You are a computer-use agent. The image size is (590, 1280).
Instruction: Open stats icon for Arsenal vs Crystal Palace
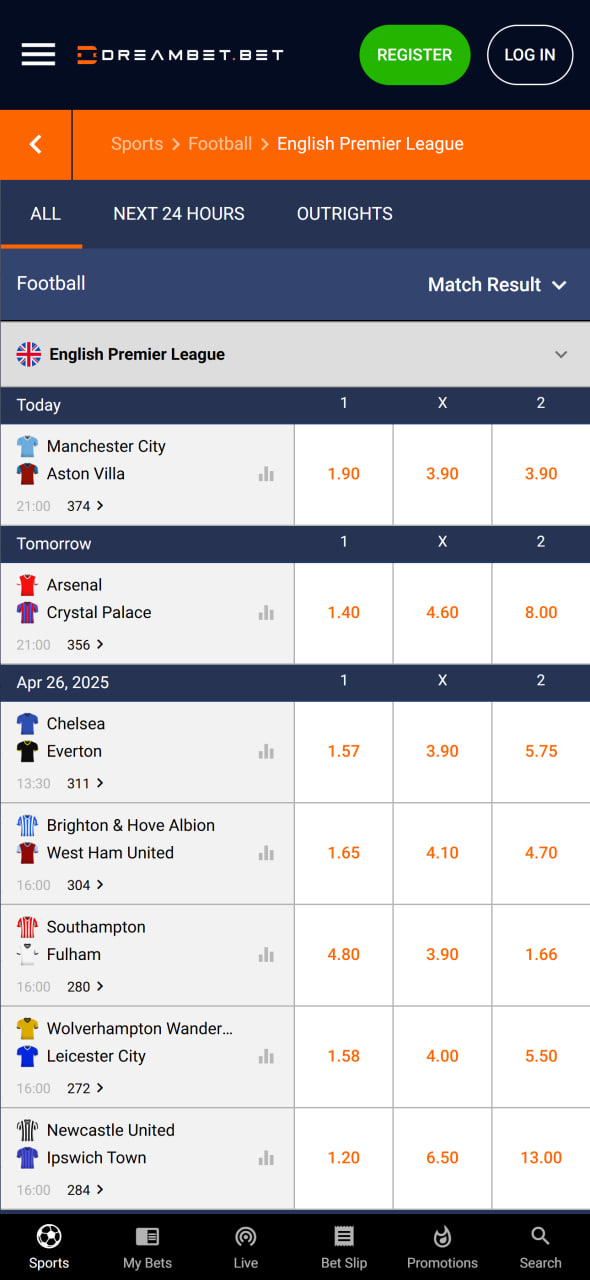click(x=266, y=613)
